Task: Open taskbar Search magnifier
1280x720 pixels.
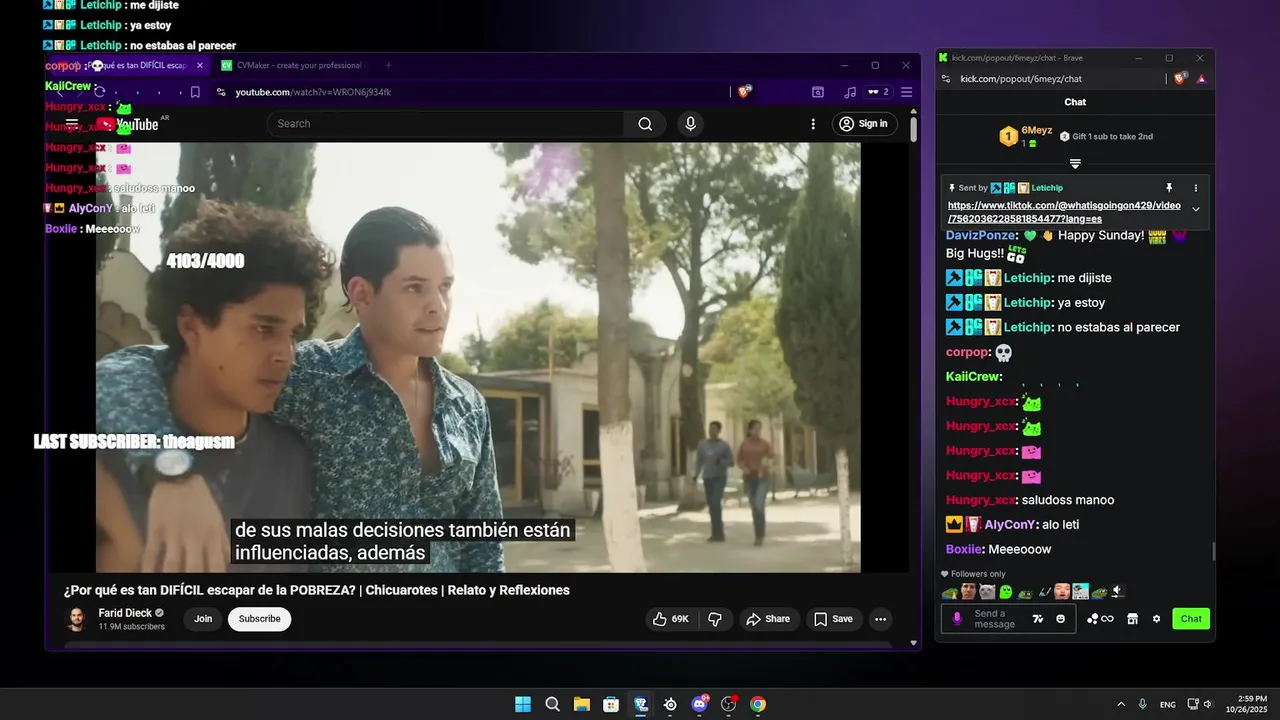Action: pos(552,704)
